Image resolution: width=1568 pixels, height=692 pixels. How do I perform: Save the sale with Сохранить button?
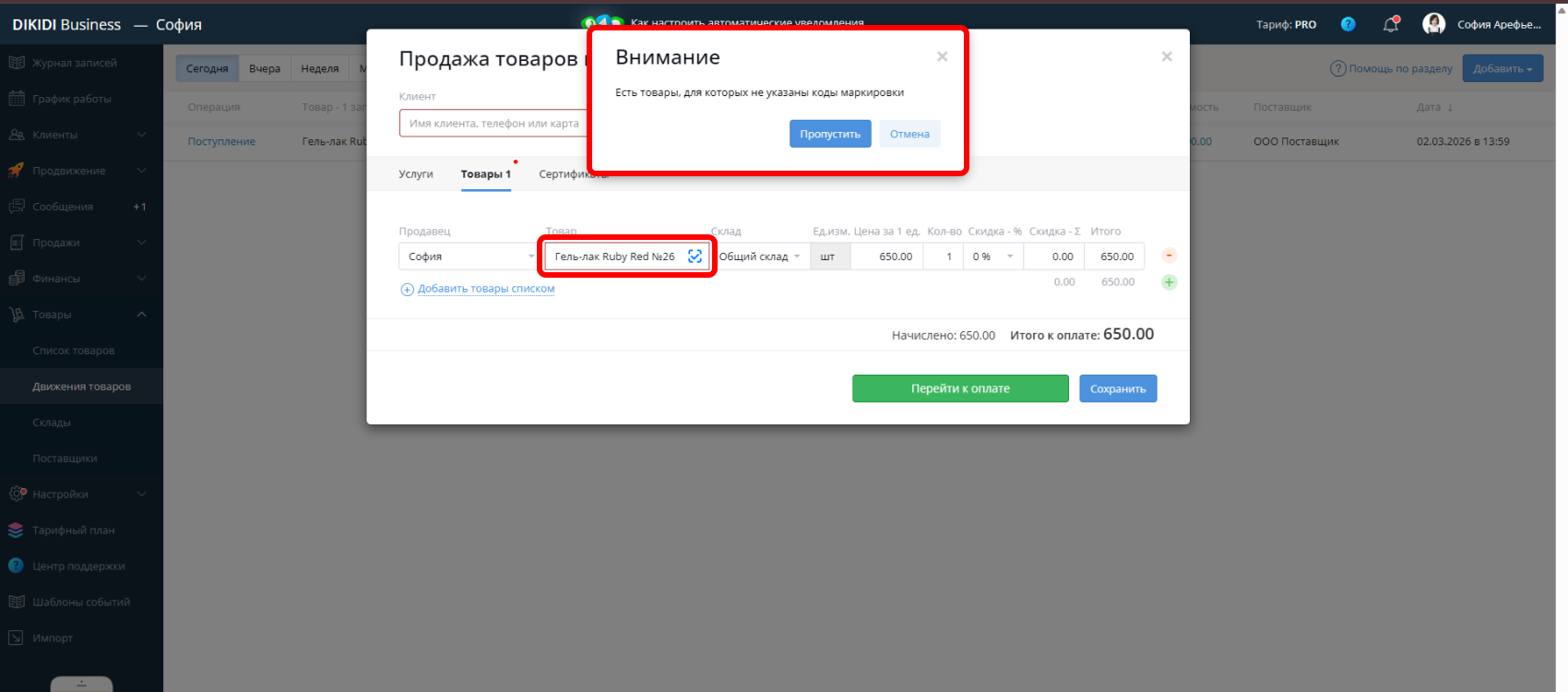click(1118, 388)
